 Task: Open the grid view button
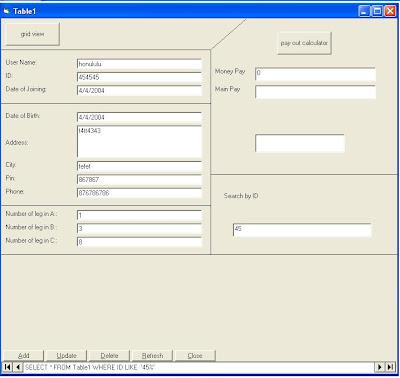tap(33, 34)
